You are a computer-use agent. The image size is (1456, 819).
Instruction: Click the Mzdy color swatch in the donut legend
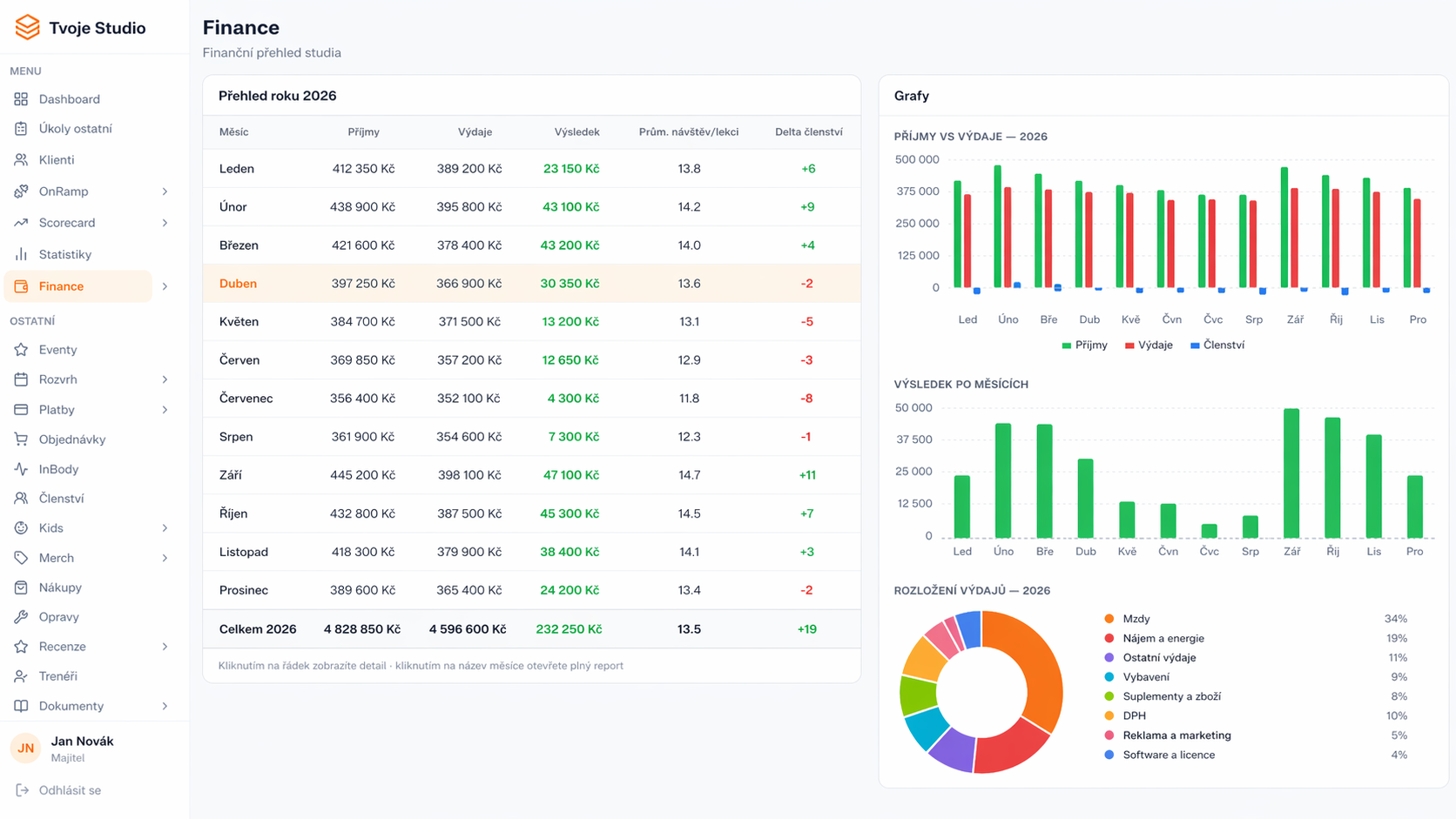tap(1109, 619)
